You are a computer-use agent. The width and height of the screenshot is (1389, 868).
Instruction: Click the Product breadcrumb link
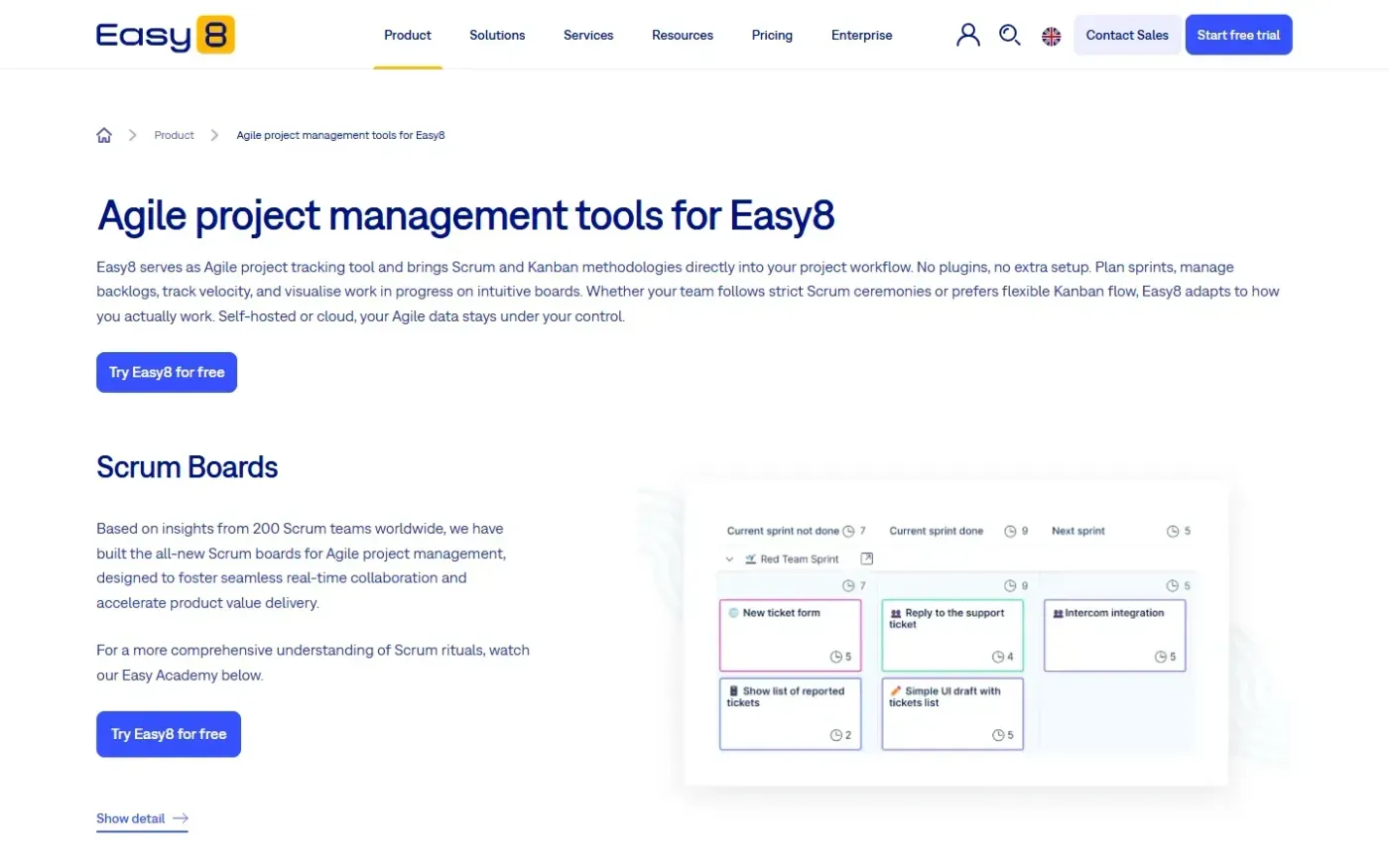click(x=174, y=135)
